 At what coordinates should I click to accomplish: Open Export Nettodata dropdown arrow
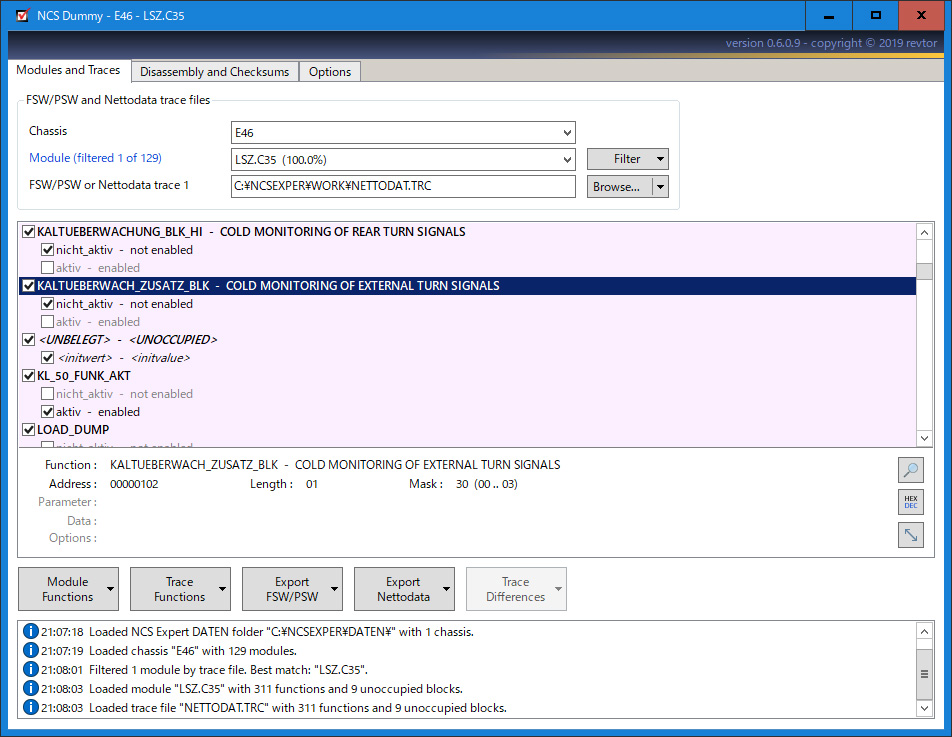click(446, 589)
